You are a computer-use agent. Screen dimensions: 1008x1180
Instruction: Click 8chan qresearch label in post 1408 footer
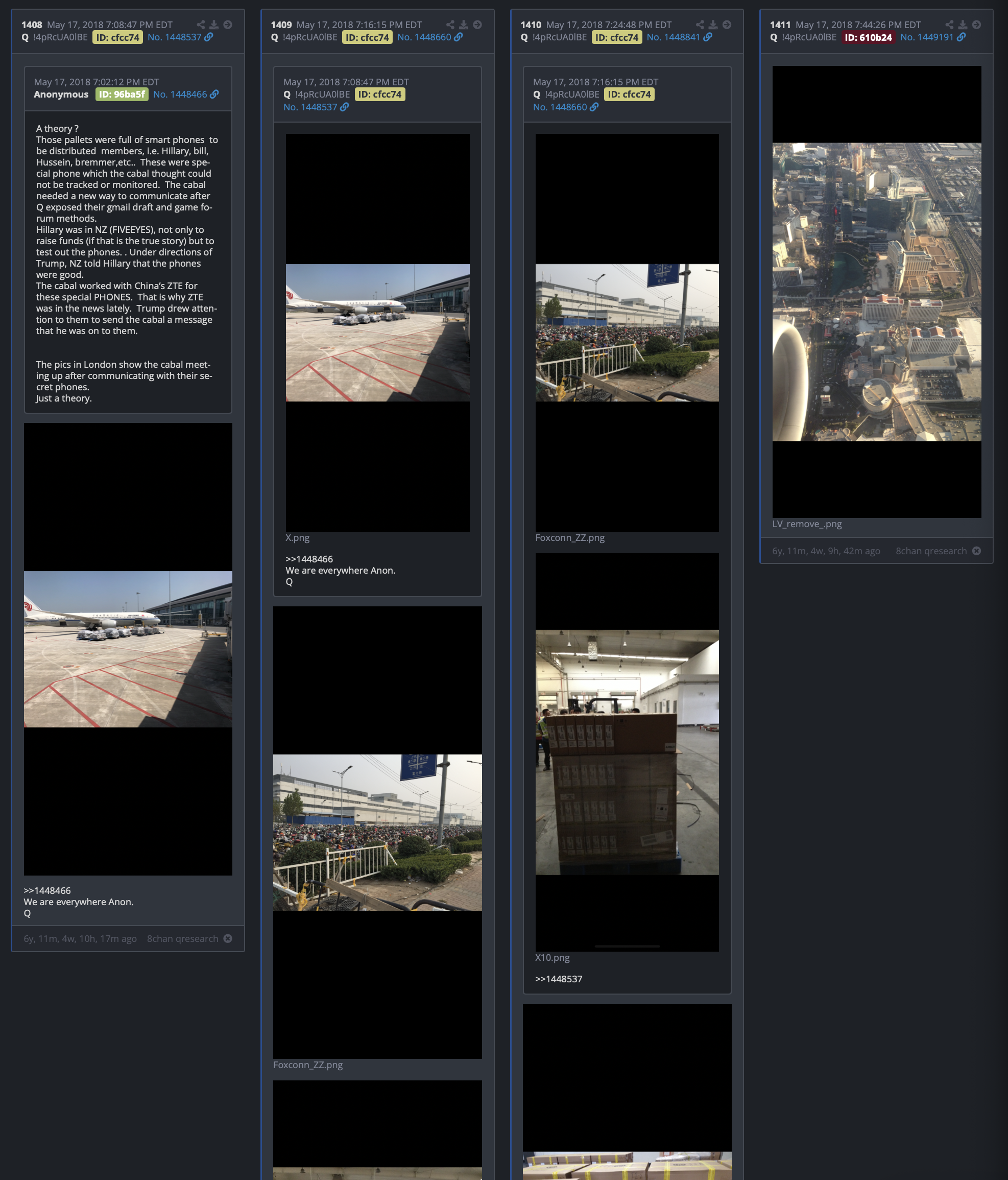click(183, 938)
